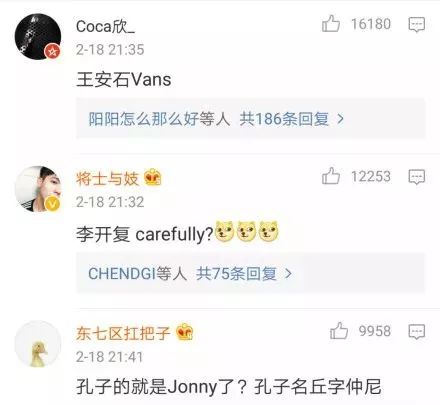The width and height of the screenshot is (440, 405).
Task: Open 将士与妓 profile avatar
Action: (x=38, y=189)
